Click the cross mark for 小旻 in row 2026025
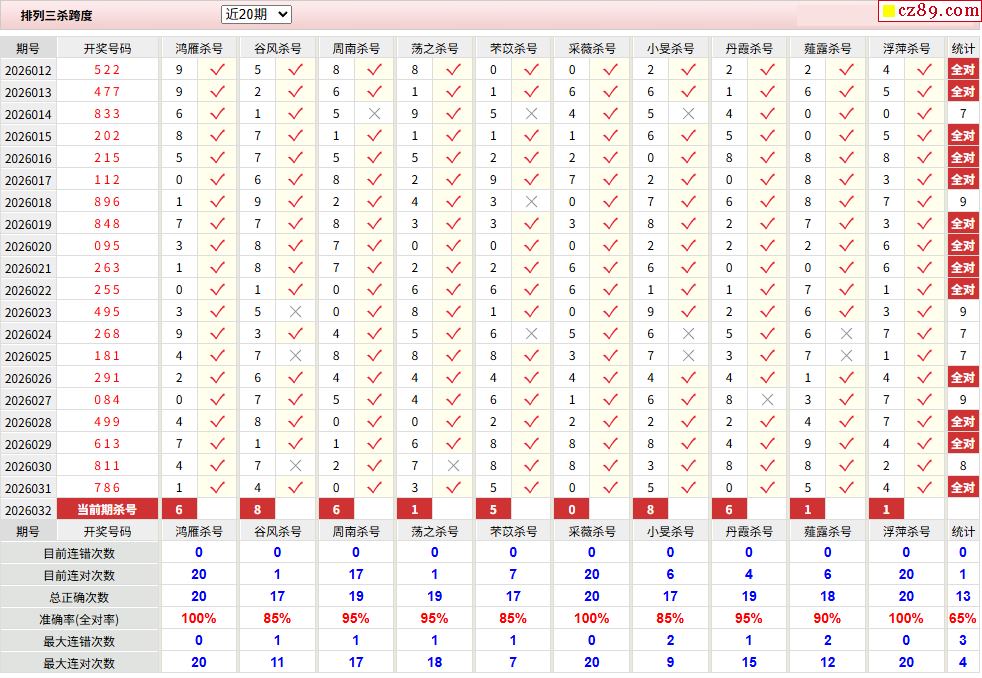Image resolution: width=982 pixels, height=678 pixels. coord(688,356)
